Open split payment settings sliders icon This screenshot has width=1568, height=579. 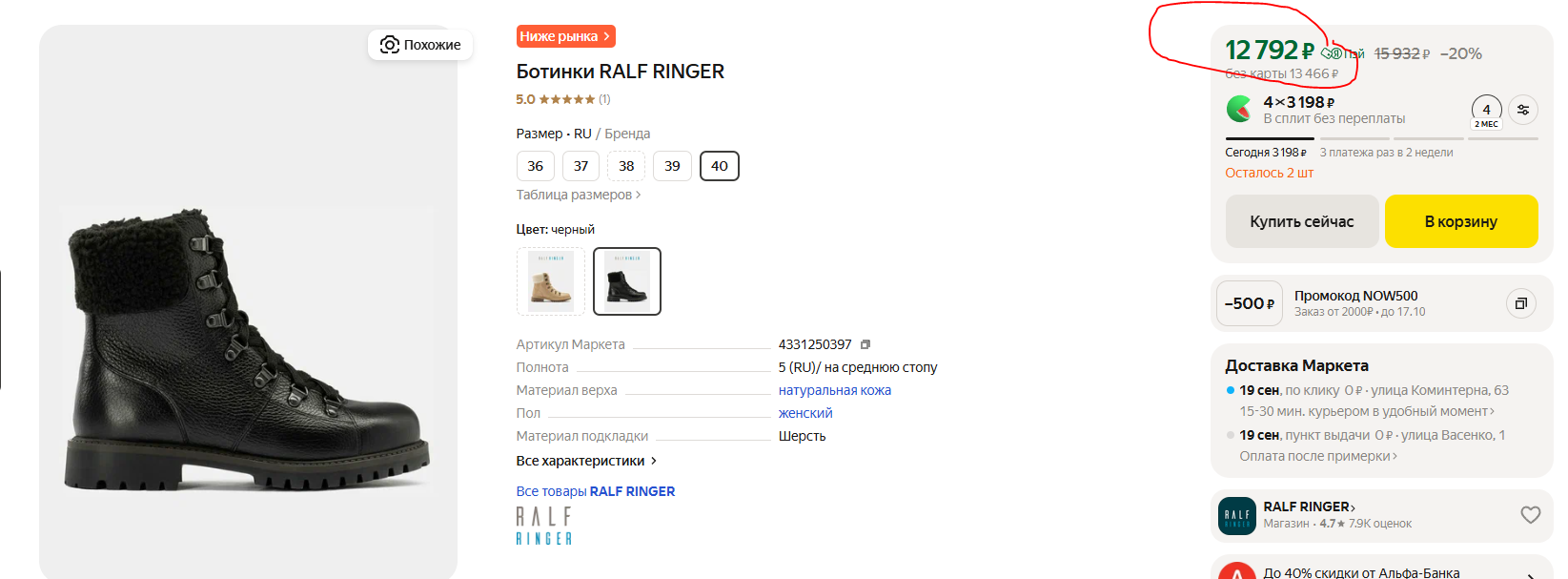coord(1523,110)
